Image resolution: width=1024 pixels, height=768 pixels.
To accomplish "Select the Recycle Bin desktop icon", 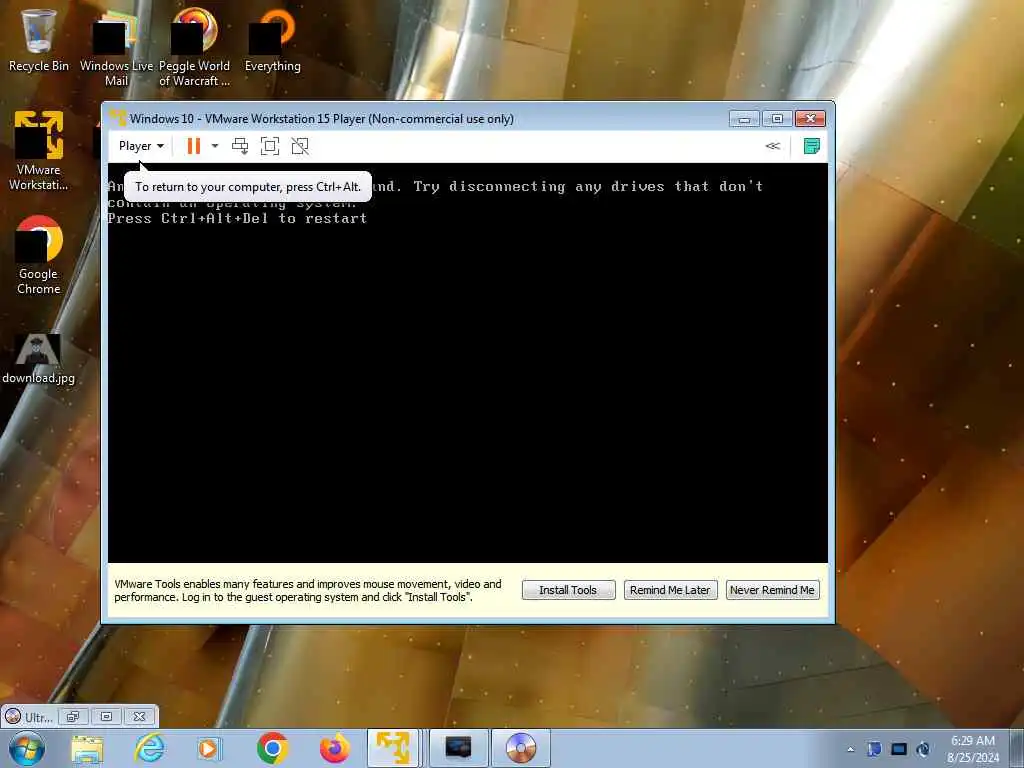I will point(39,40).
